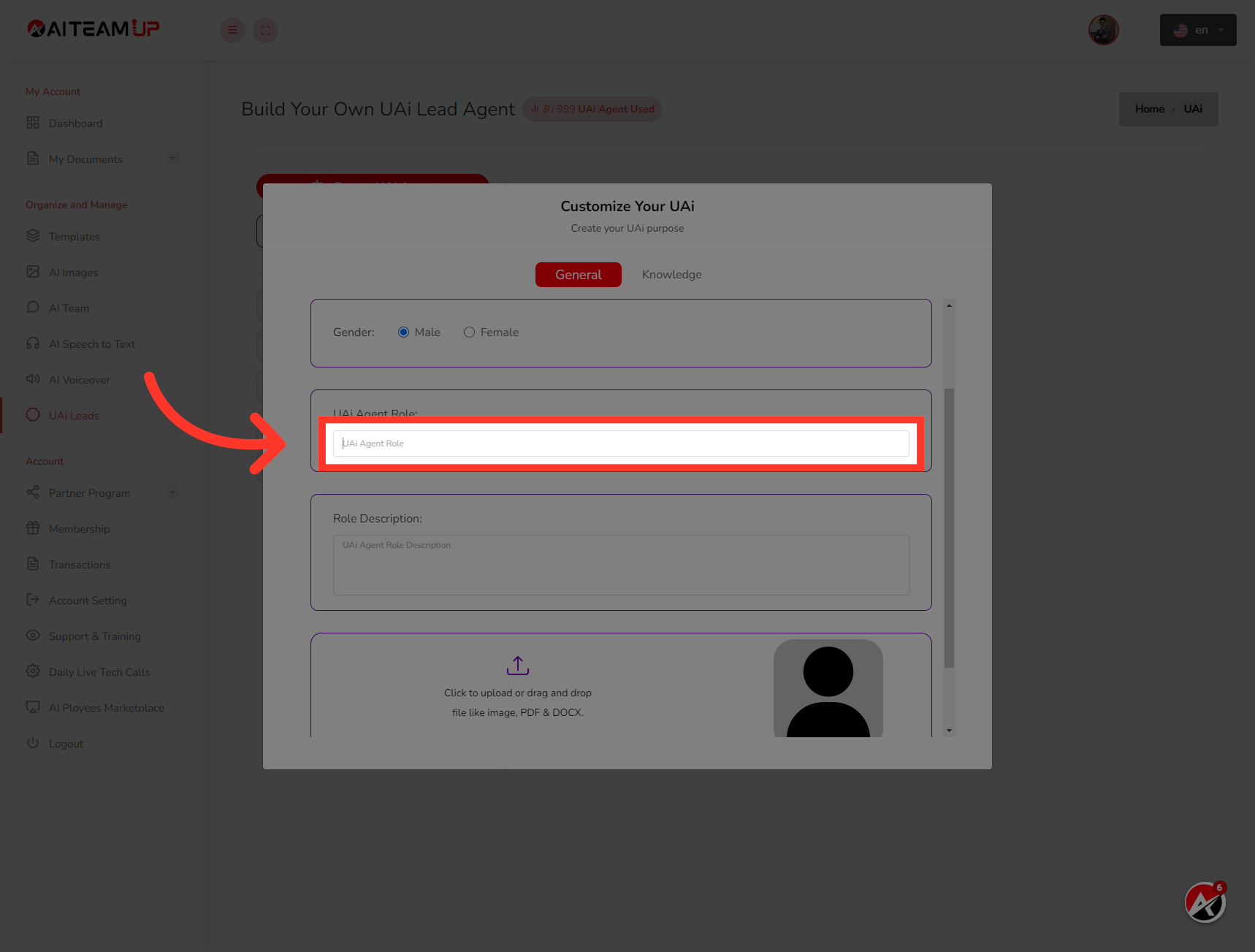The width and height of the screenshot is (1255, 952).
Task: Click the modal vertical scrollbar thumb
Action: 949,528
